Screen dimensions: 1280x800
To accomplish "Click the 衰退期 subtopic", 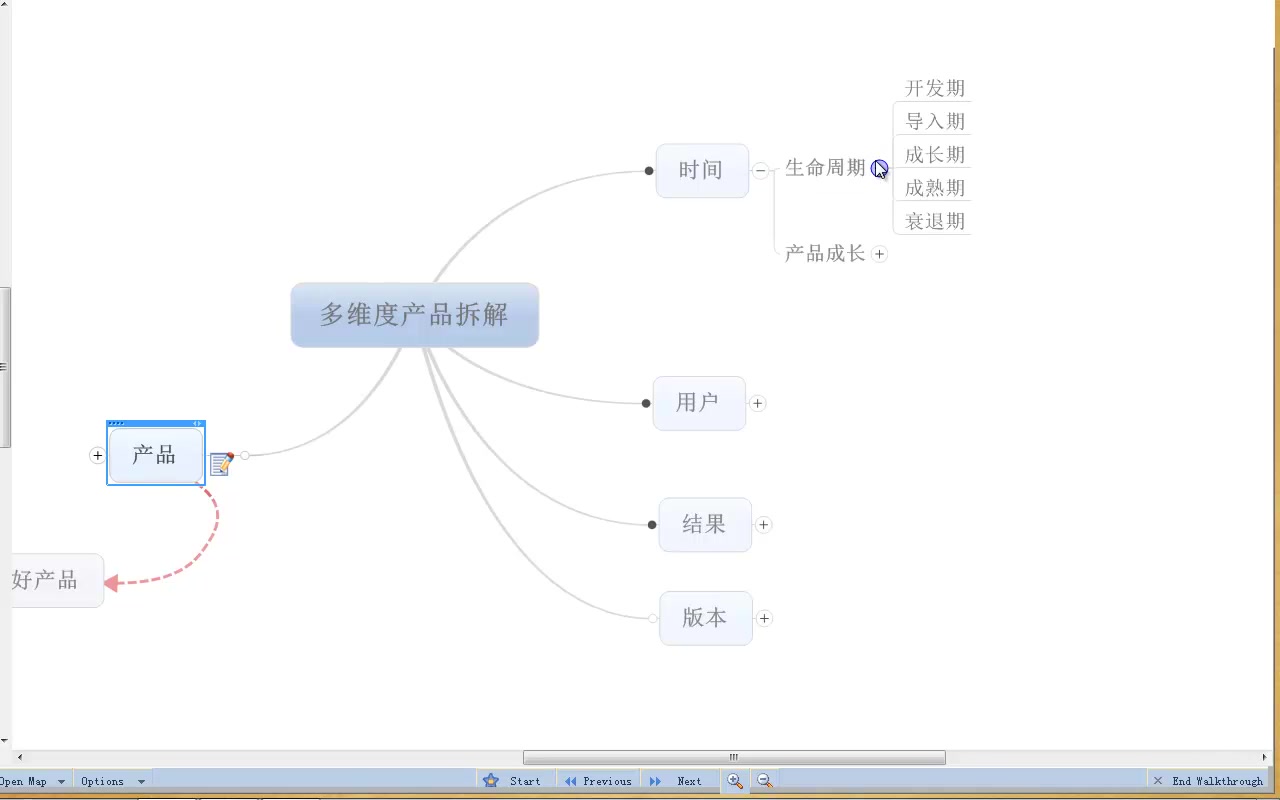I will click(x=935, y=221).
